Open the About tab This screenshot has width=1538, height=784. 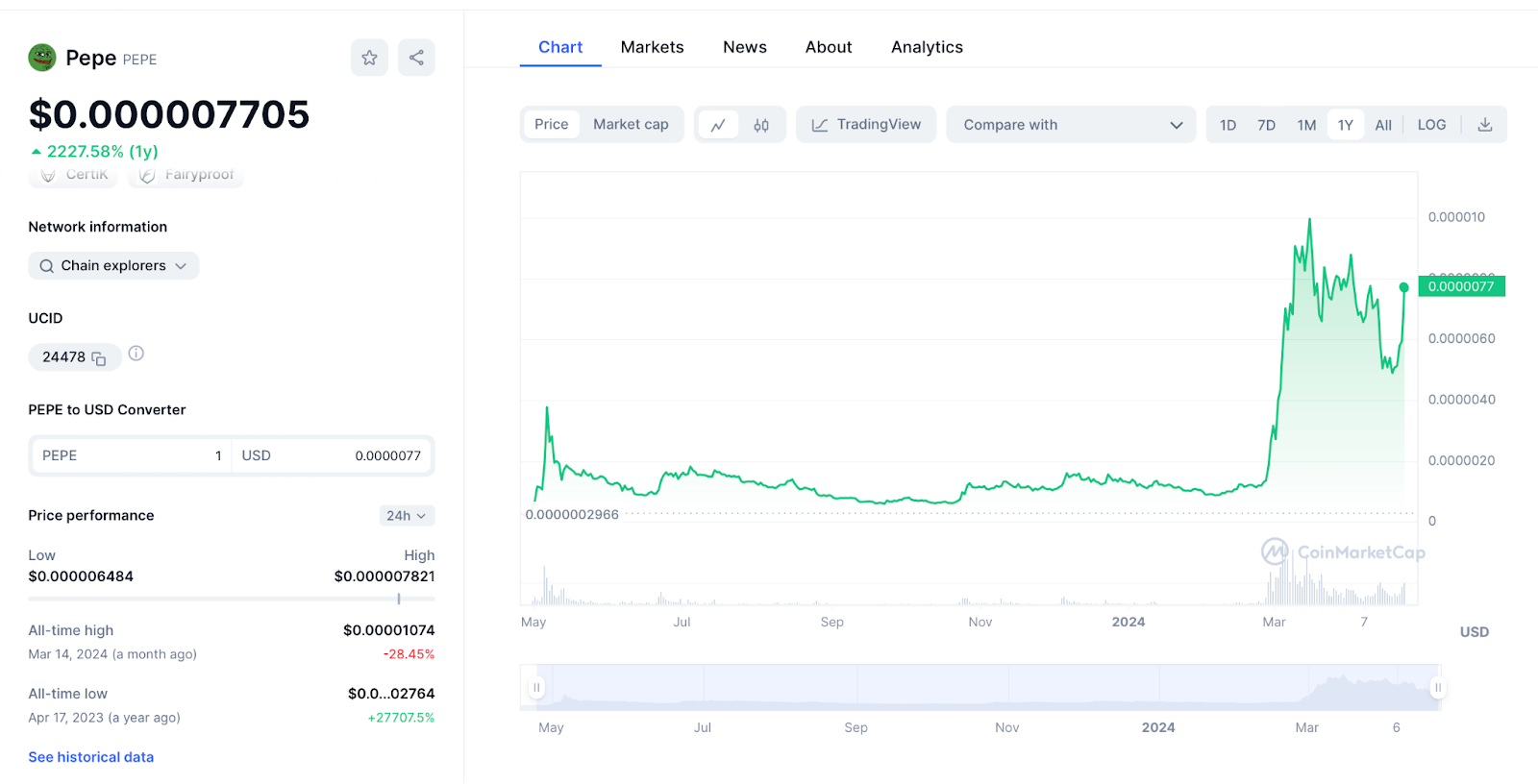pyautogui.click(x=829, y=47)
